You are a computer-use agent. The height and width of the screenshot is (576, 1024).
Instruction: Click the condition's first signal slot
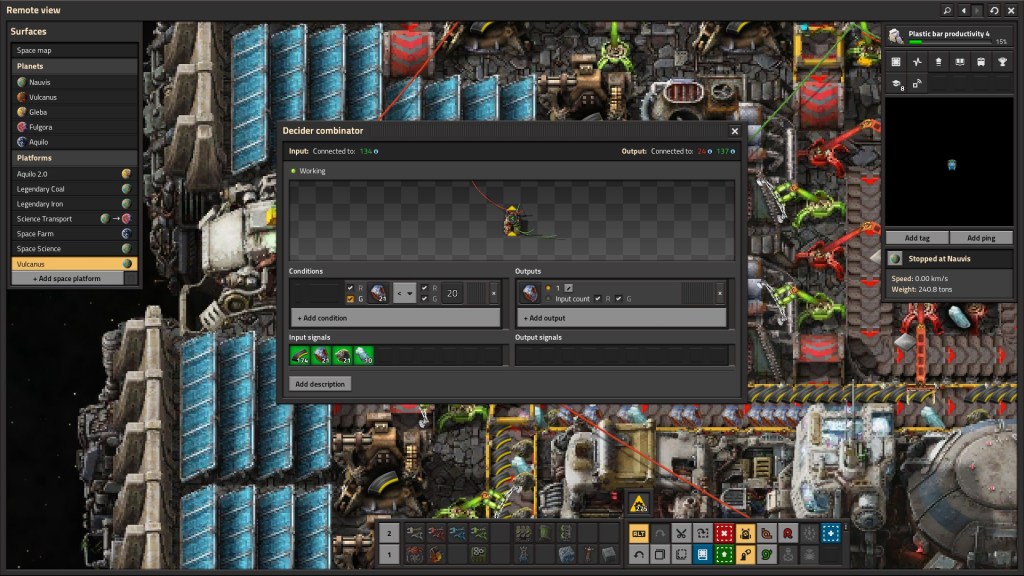[x=379, y=293]
